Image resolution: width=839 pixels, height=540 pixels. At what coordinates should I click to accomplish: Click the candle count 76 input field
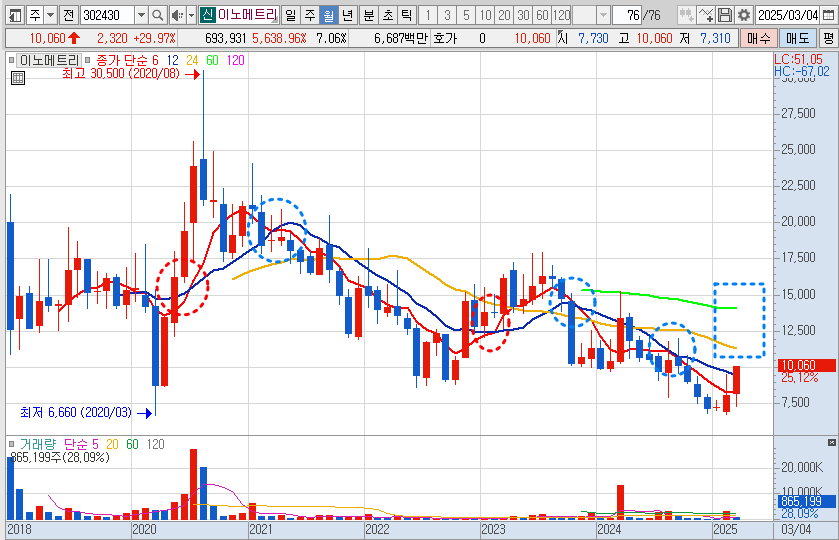click(x=627, y=15)
